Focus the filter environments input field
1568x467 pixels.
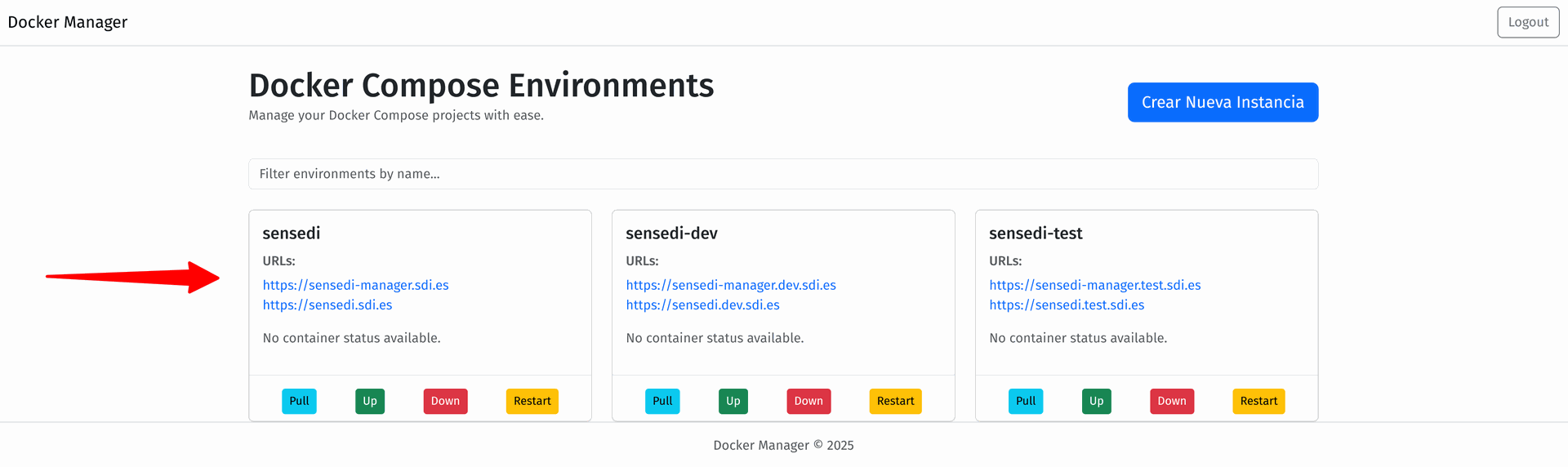pos(782,174)
